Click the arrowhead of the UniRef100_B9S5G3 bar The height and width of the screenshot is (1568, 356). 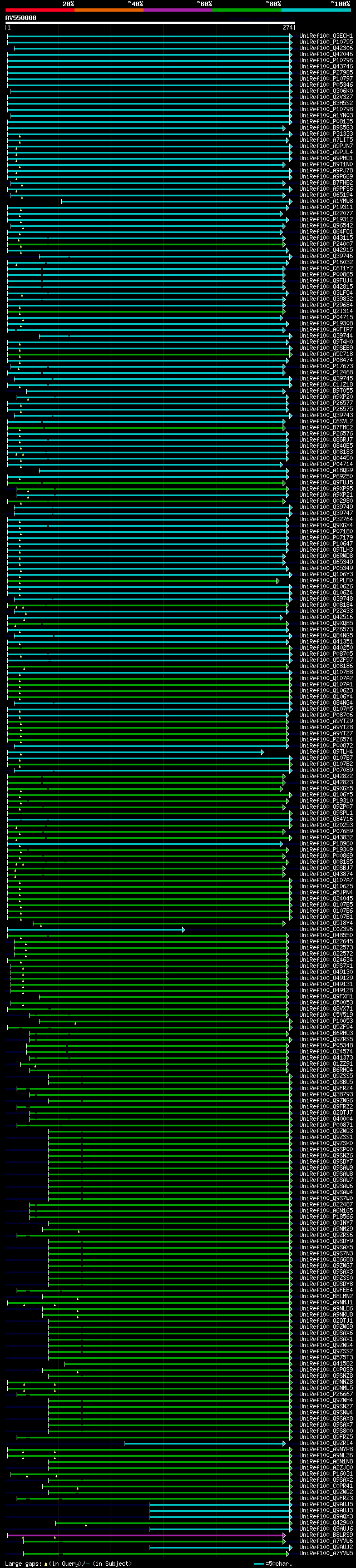[284, 128]
